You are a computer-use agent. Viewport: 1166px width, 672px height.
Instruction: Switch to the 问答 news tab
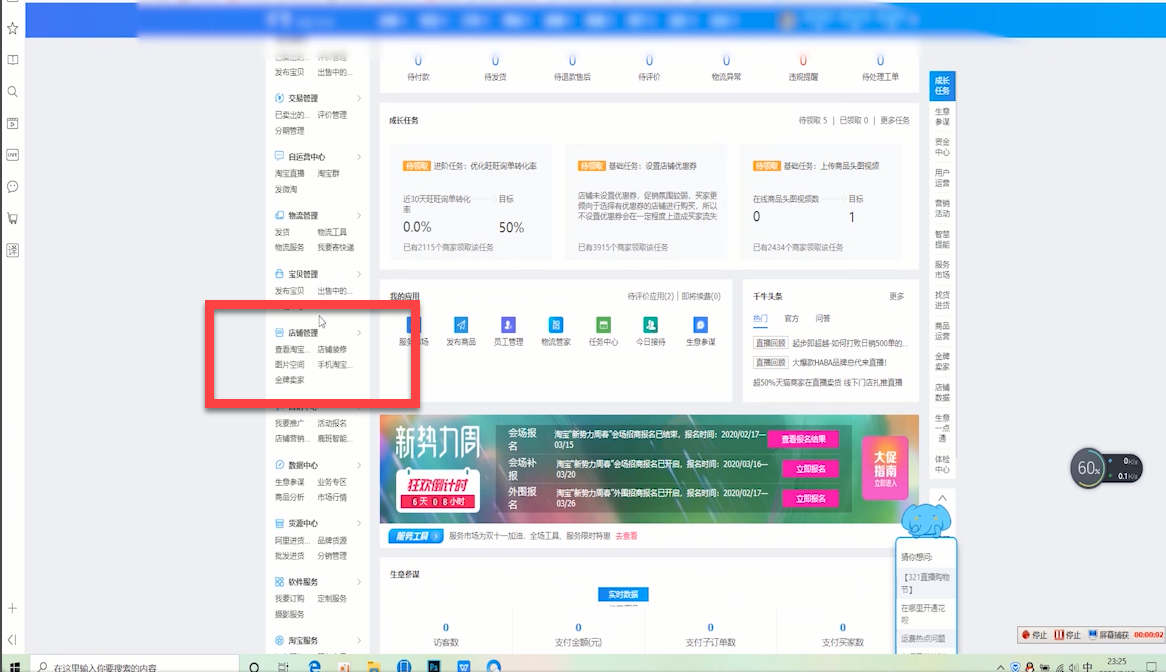tap(823, 318)
